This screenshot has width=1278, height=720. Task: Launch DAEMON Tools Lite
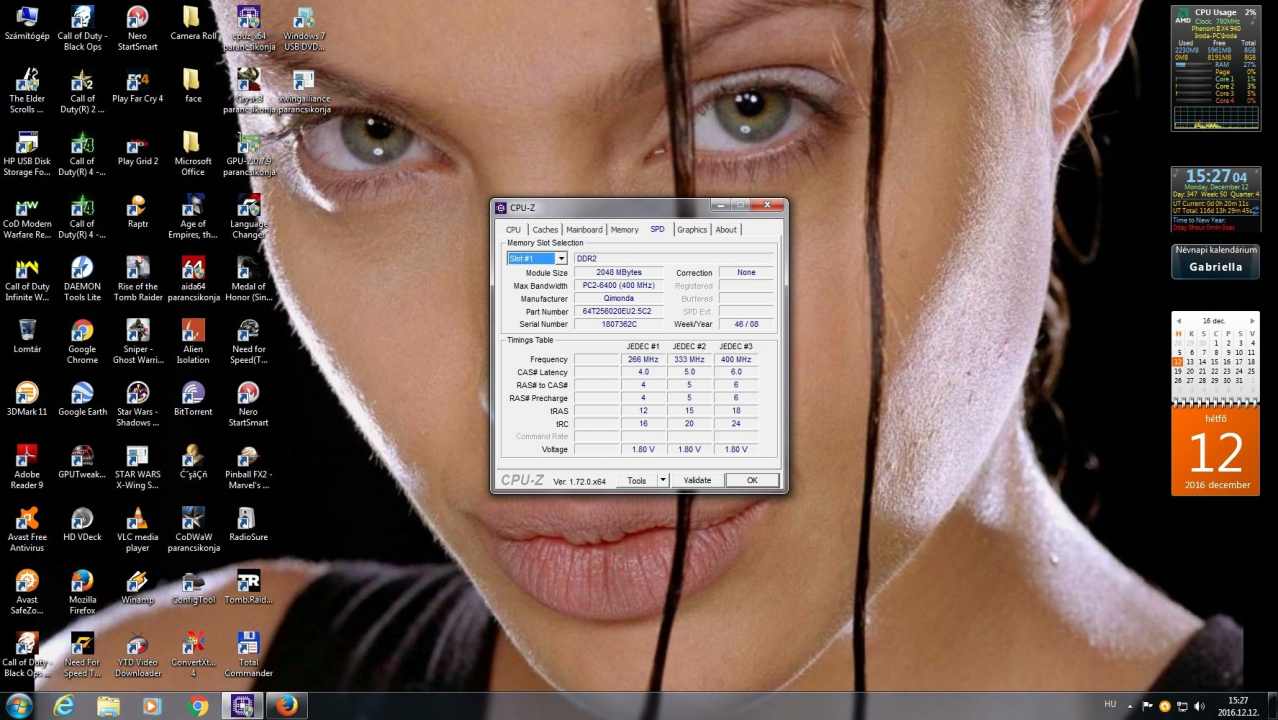[x=82, y=279]
